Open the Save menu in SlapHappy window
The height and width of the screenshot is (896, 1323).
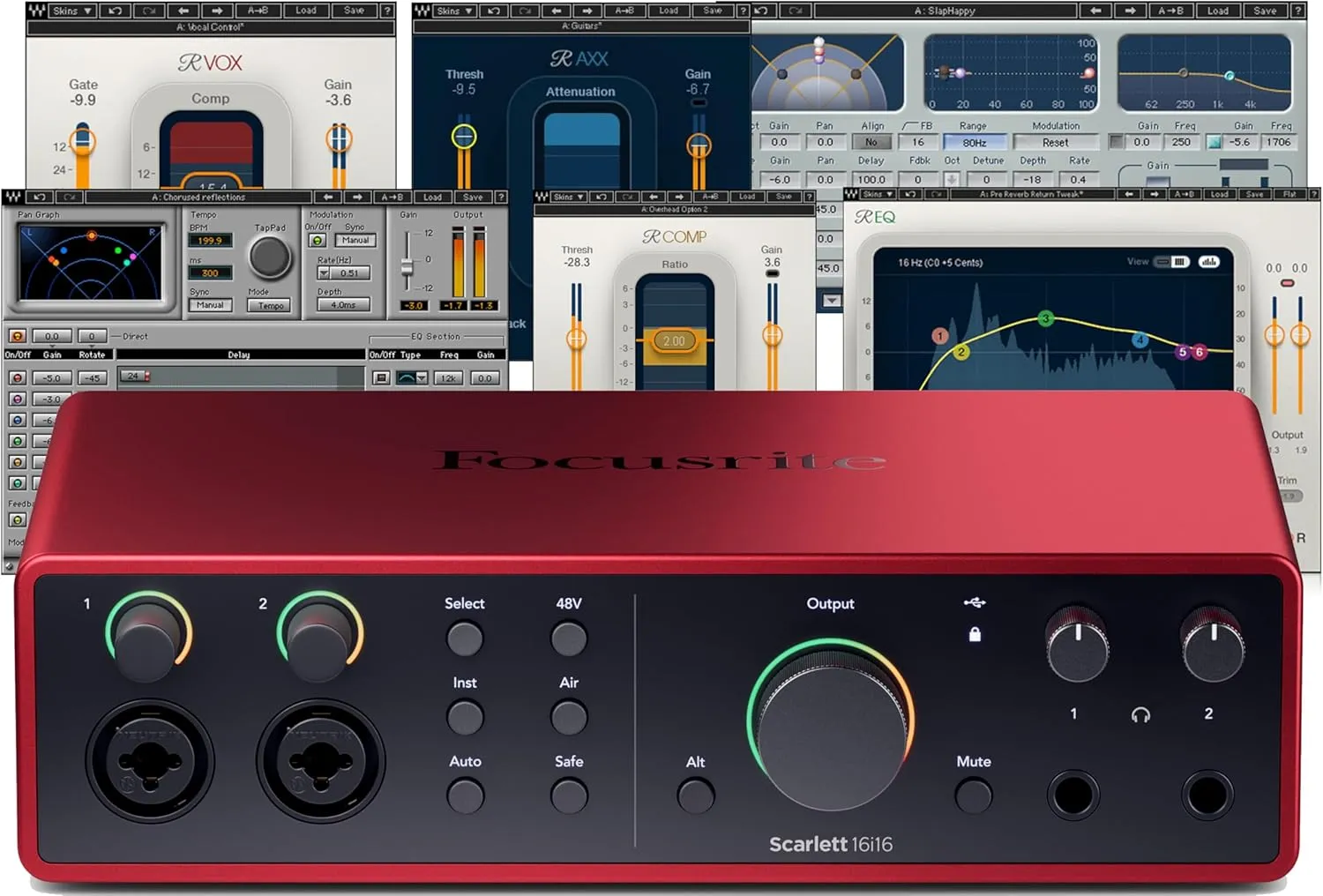pos(1265,11)
